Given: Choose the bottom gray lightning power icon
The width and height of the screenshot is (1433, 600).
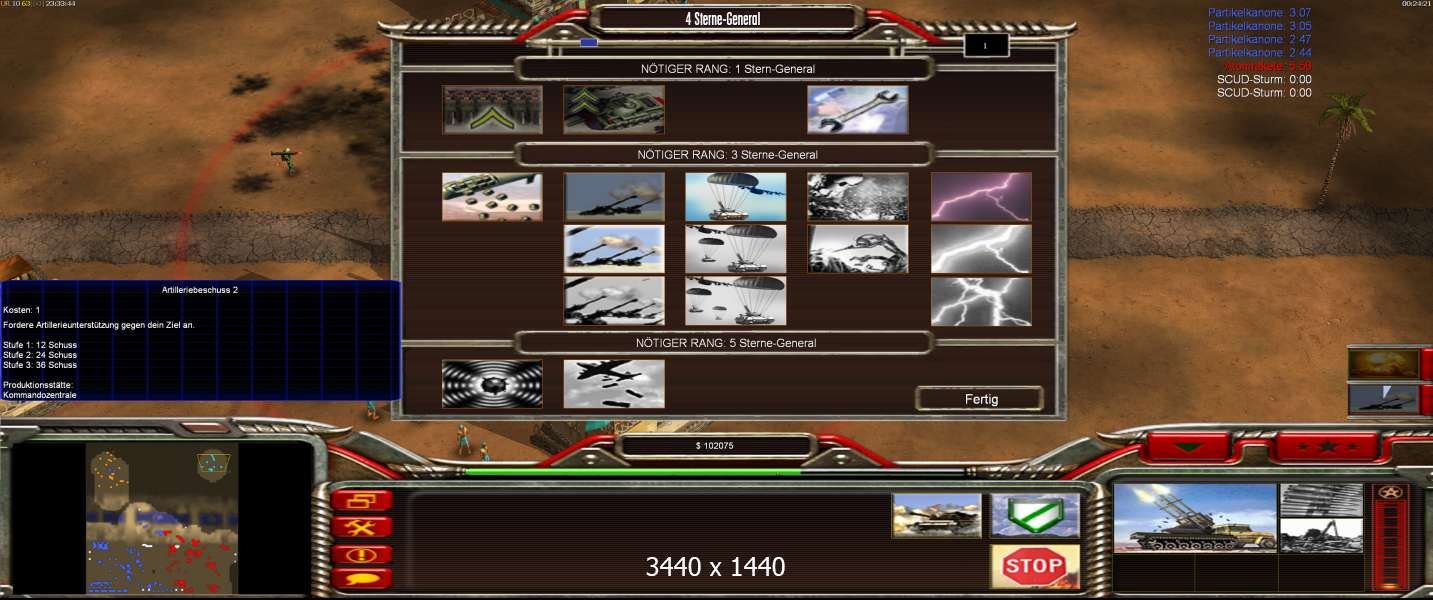Looking at the screenshot, I should coord(981,301).
